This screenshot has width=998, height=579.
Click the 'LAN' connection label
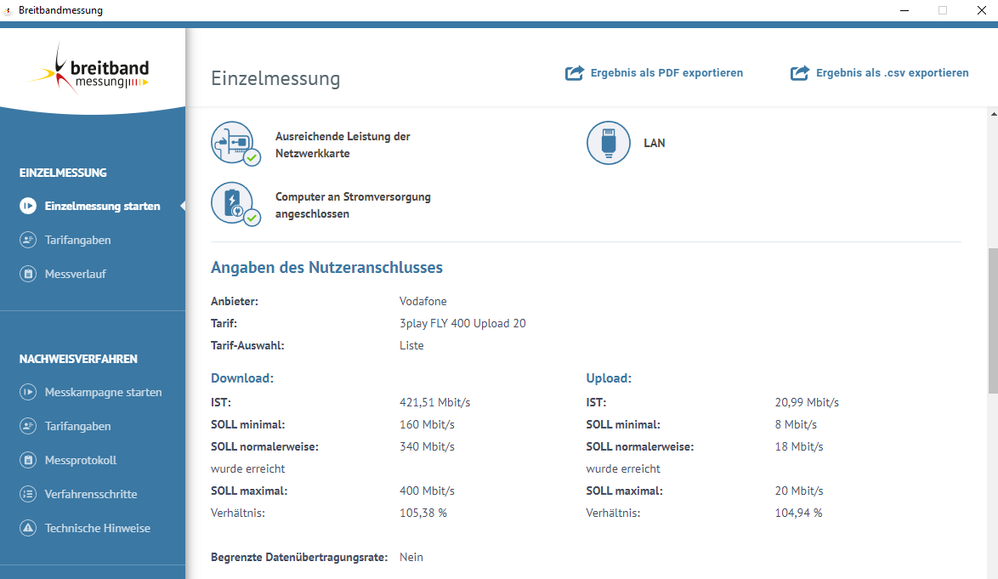654,143
